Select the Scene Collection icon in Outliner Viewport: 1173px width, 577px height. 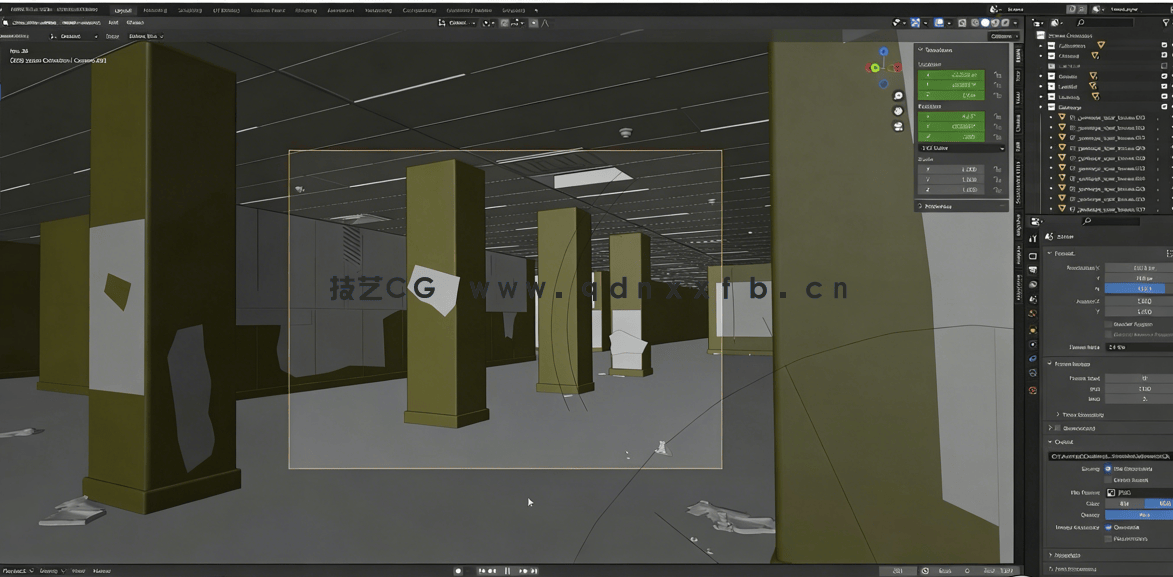[1040, 35]
